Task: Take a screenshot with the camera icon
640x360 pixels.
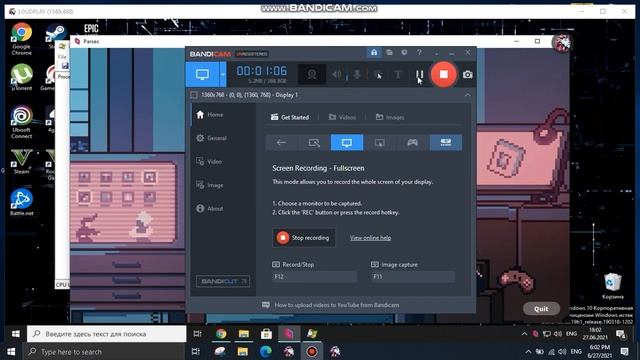Action: tap(468, 75)
